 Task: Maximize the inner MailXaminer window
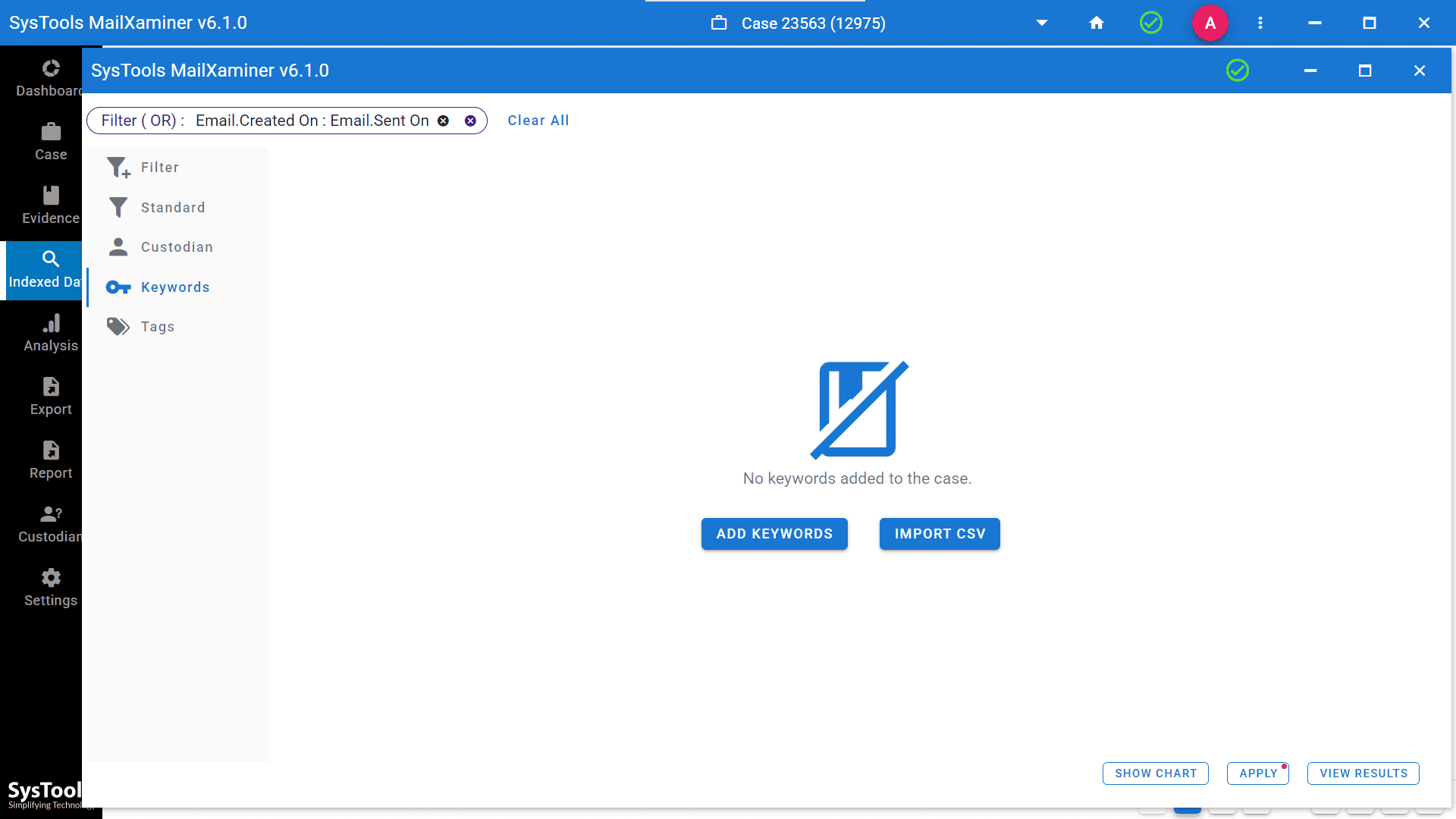click(x=1365, y=71)
